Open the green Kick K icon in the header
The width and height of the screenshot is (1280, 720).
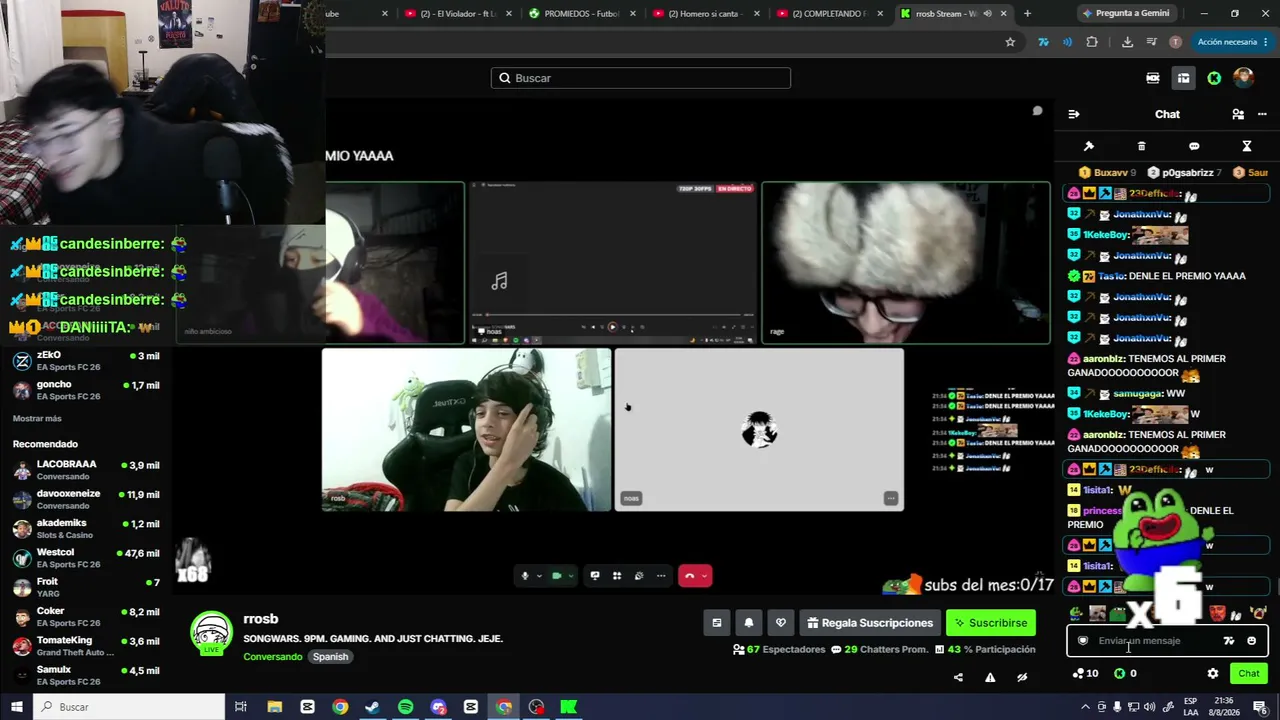pos(1214,78)
